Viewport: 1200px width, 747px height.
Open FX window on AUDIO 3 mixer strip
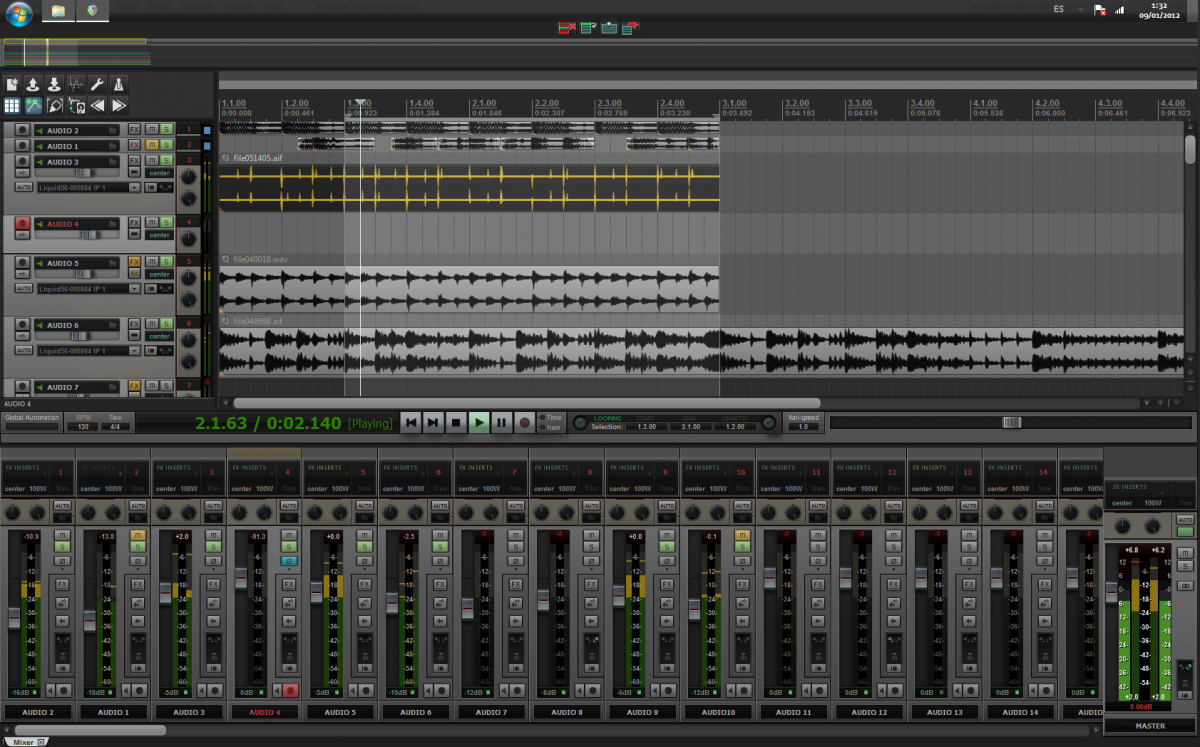(212, 584)
